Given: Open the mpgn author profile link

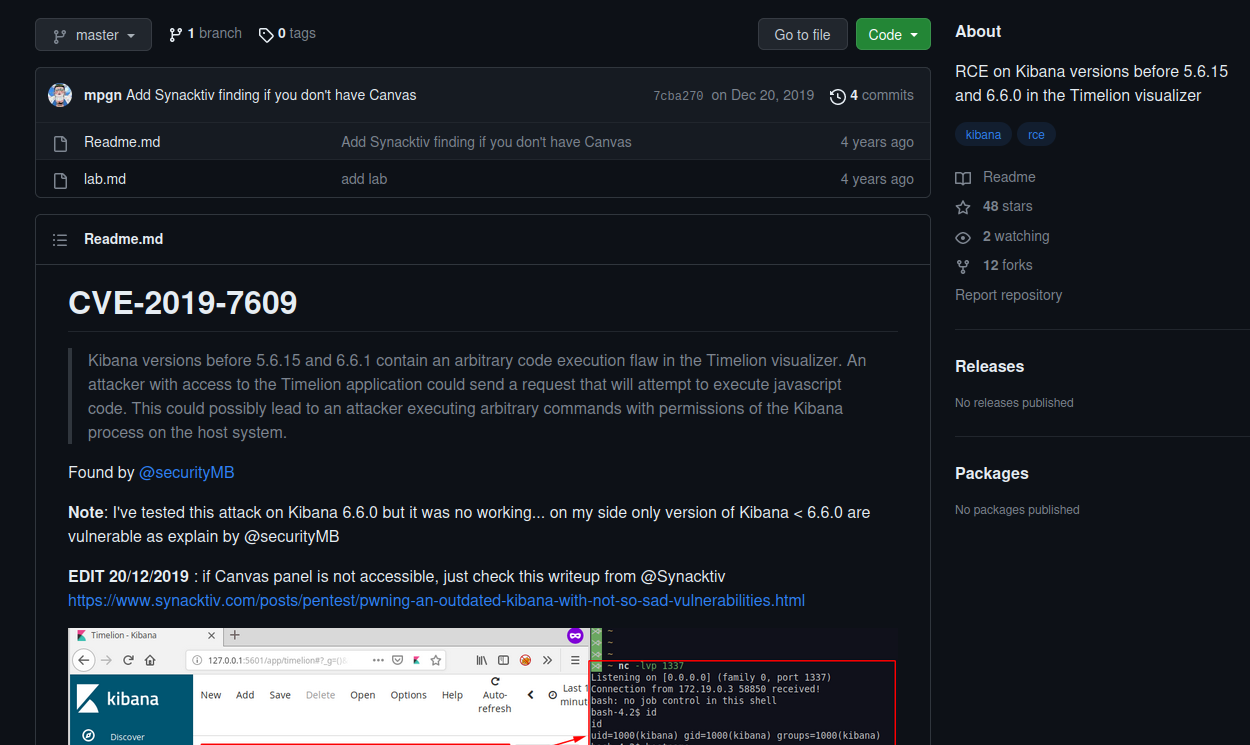Looking at the screenshot, I should point(103,95).
